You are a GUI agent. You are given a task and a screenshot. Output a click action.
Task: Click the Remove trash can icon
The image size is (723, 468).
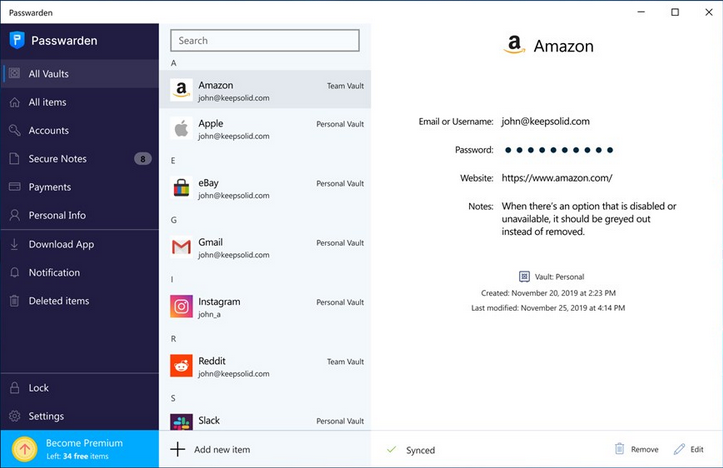point(620,449)
